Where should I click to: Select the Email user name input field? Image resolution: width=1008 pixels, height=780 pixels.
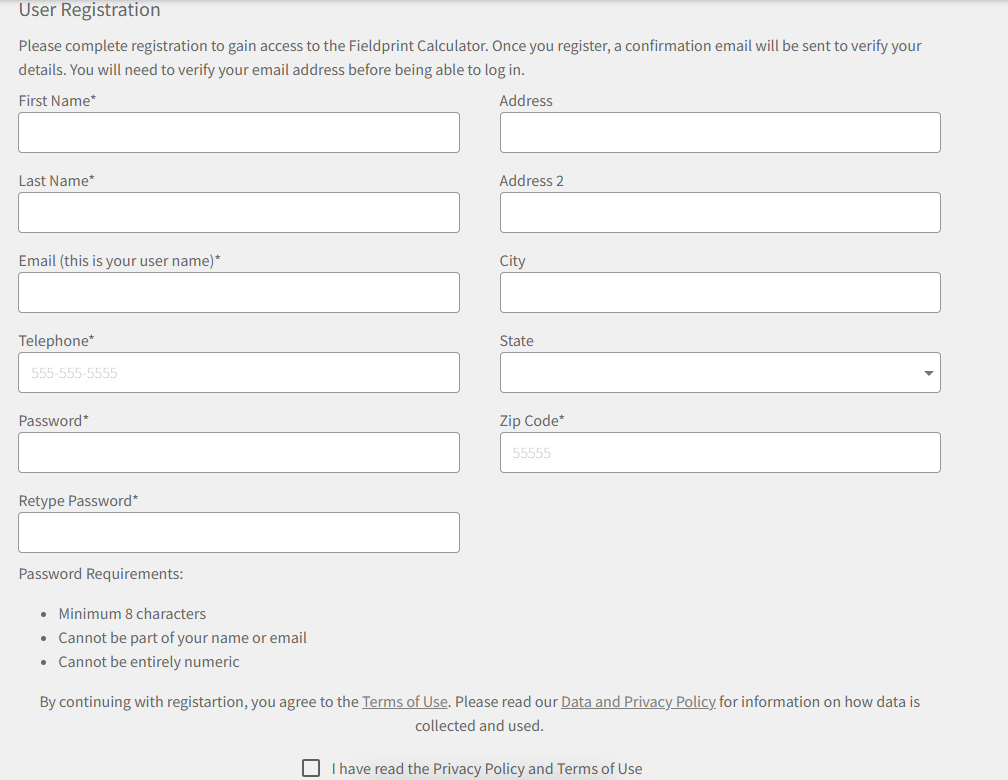click(239, 293)
